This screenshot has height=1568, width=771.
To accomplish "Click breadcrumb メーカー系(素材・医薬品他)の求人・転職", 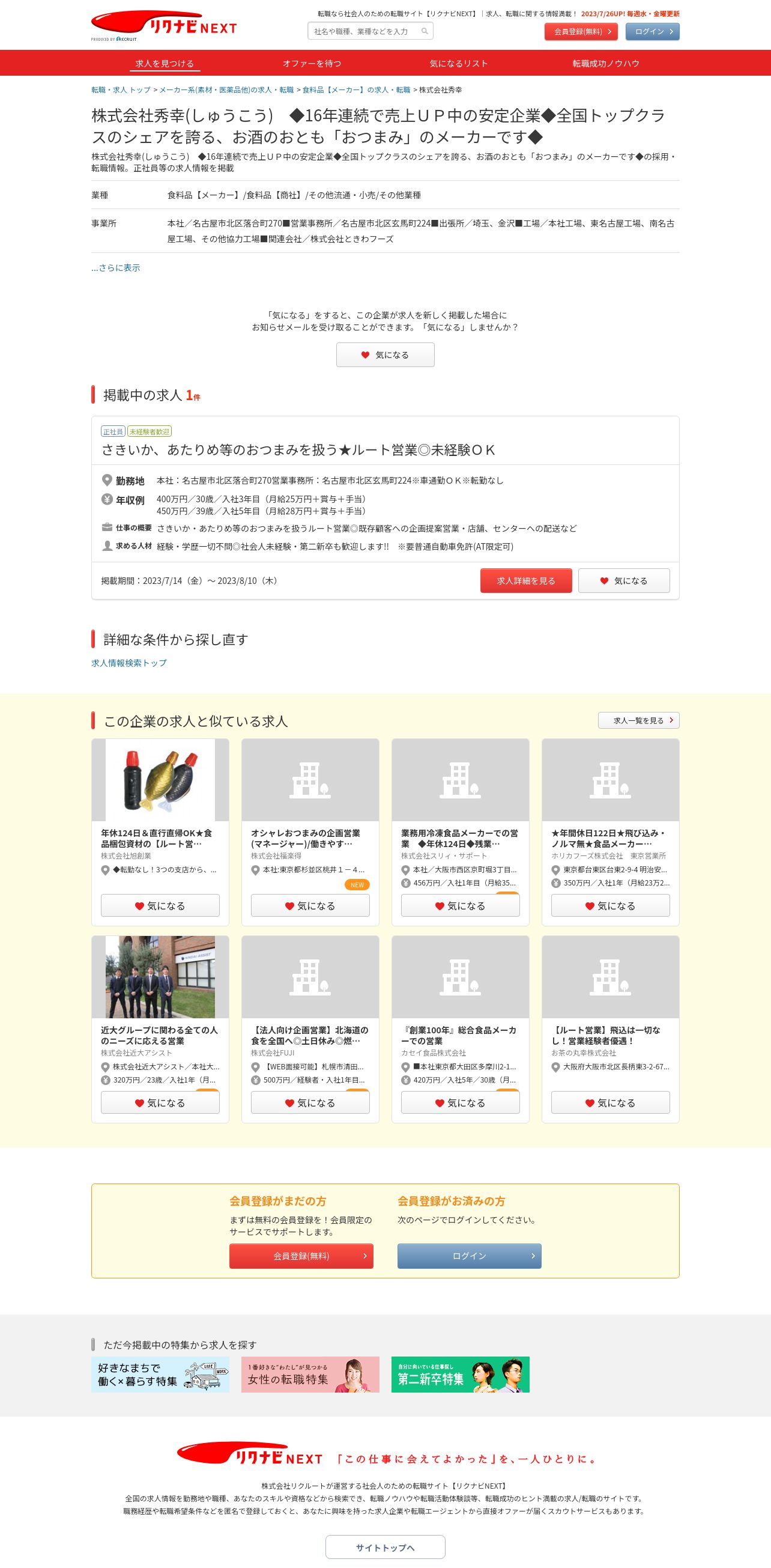I will coord(226,90).
